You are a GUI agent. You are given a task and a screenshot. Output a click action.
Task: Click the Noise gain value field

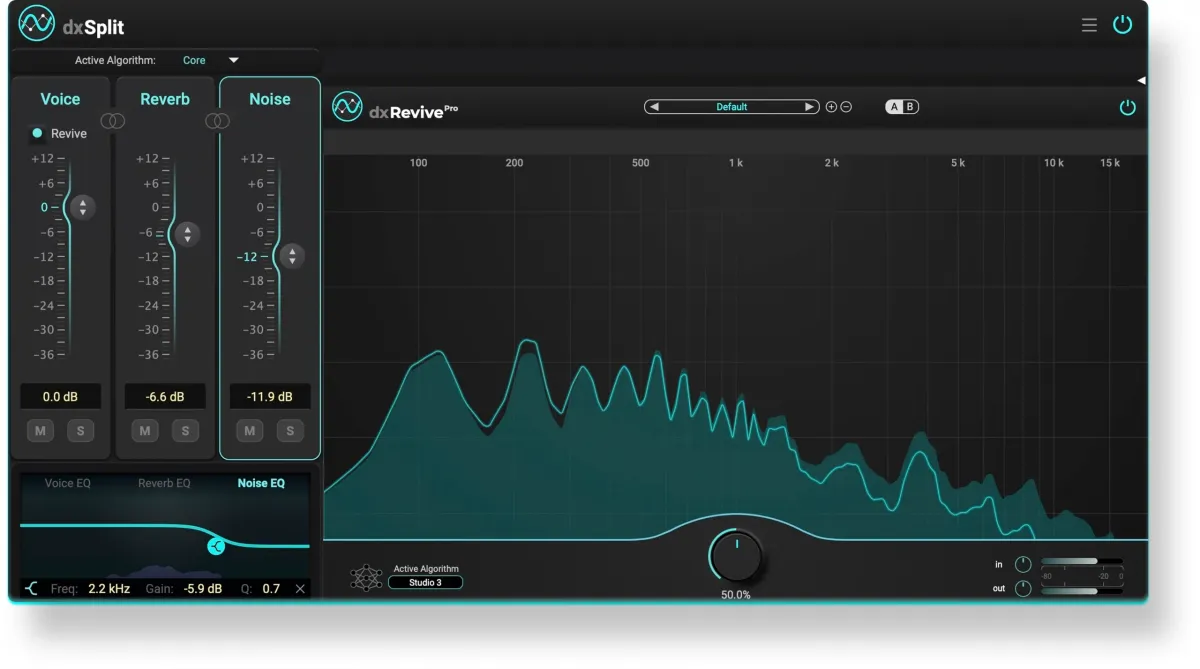(x=270, y=397)
